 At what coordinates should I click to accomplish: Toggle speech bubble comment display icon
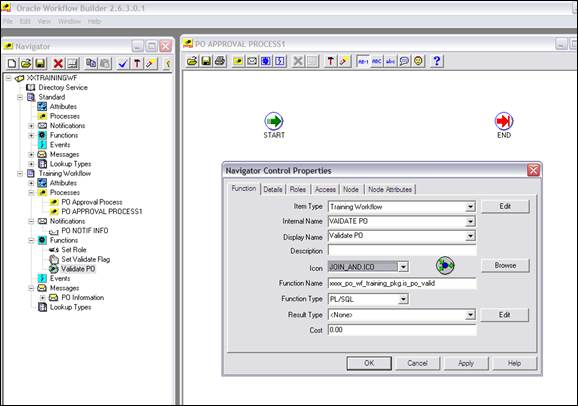pyautogui.click(x=404, y=61)
